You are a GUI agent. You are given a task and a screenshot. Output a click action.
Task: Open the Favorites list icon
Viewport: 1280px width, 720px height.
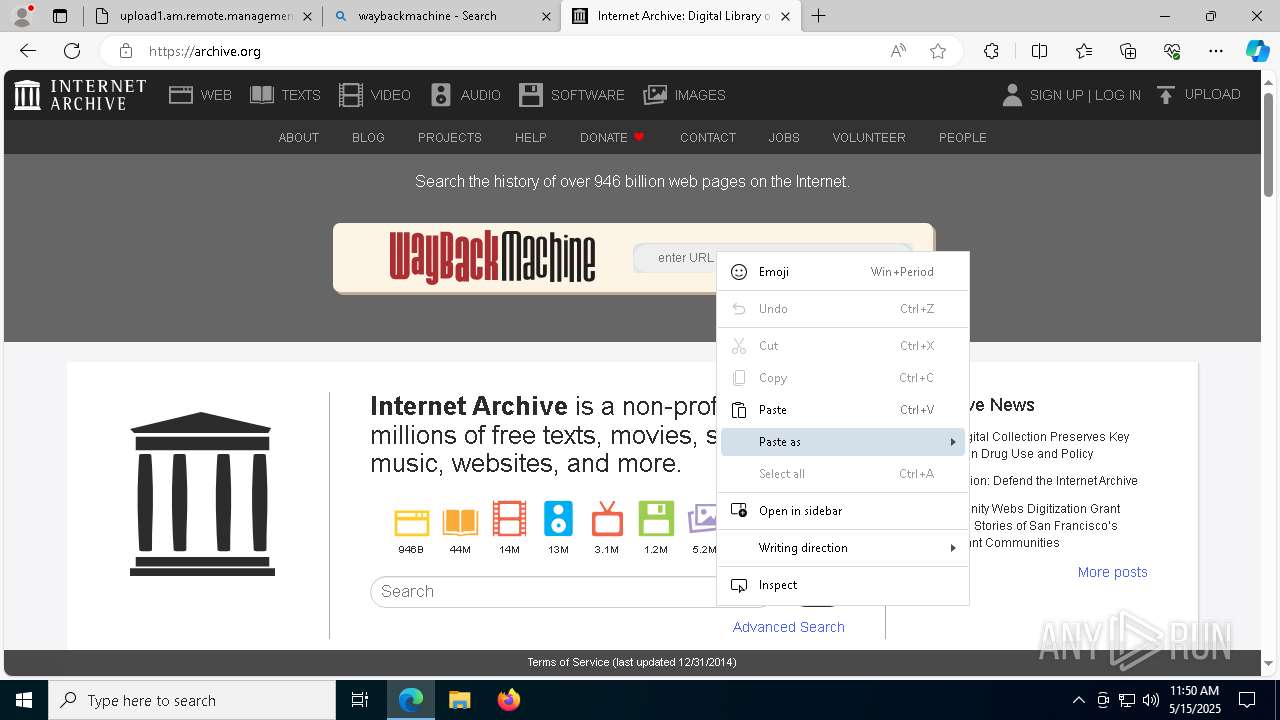1084,51
